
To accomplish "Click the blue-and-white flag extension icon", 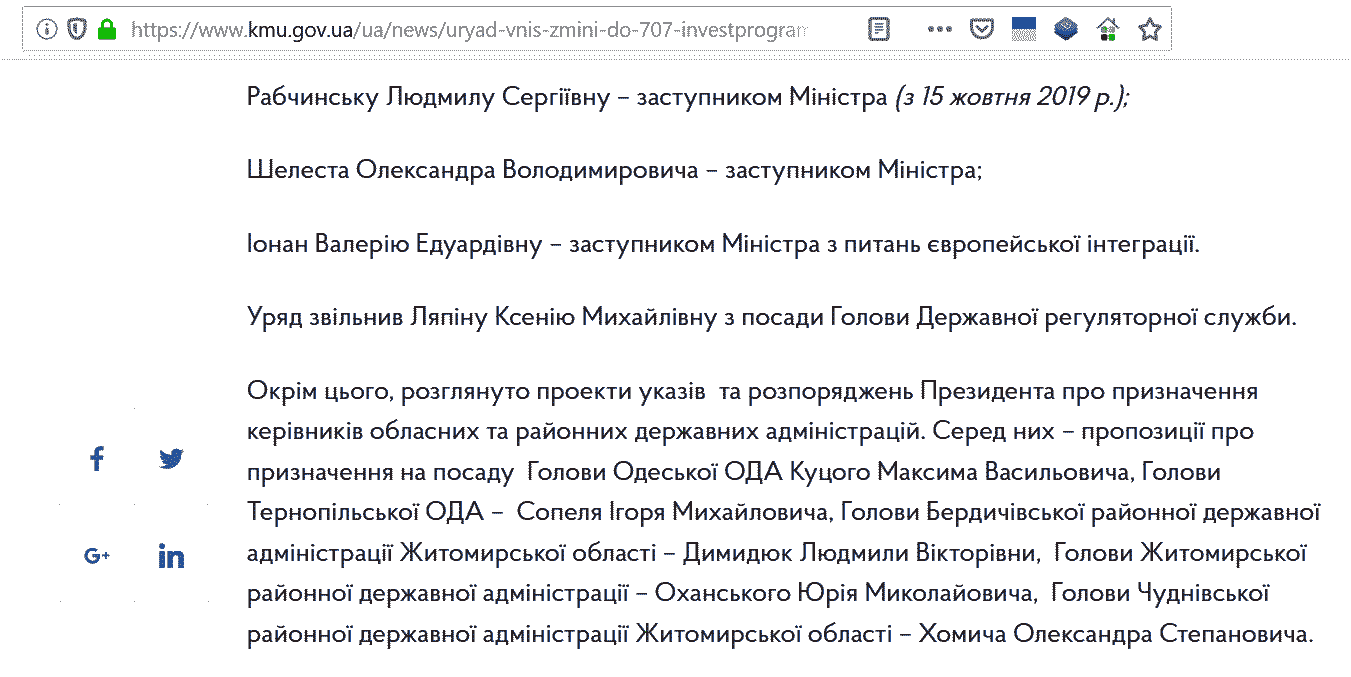I will pyautogui.click(x=1024, y=29).
